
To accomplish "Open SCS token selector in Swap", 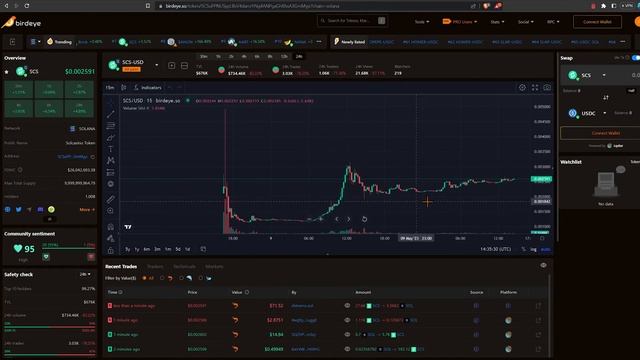I will coord(587,75).
